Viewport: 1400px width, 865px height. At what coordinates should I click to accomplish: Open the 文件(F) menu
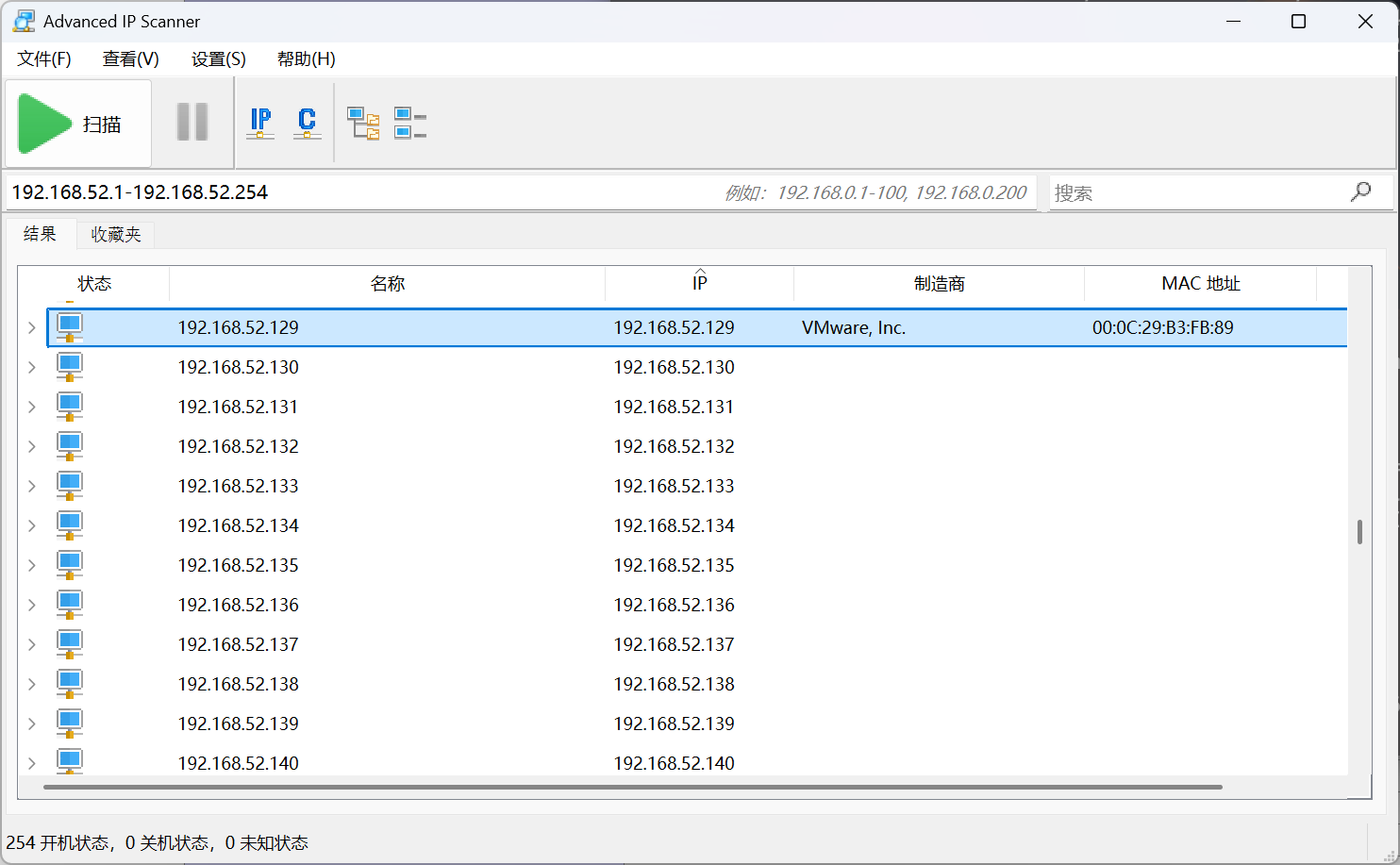click(x=44, y=59)
